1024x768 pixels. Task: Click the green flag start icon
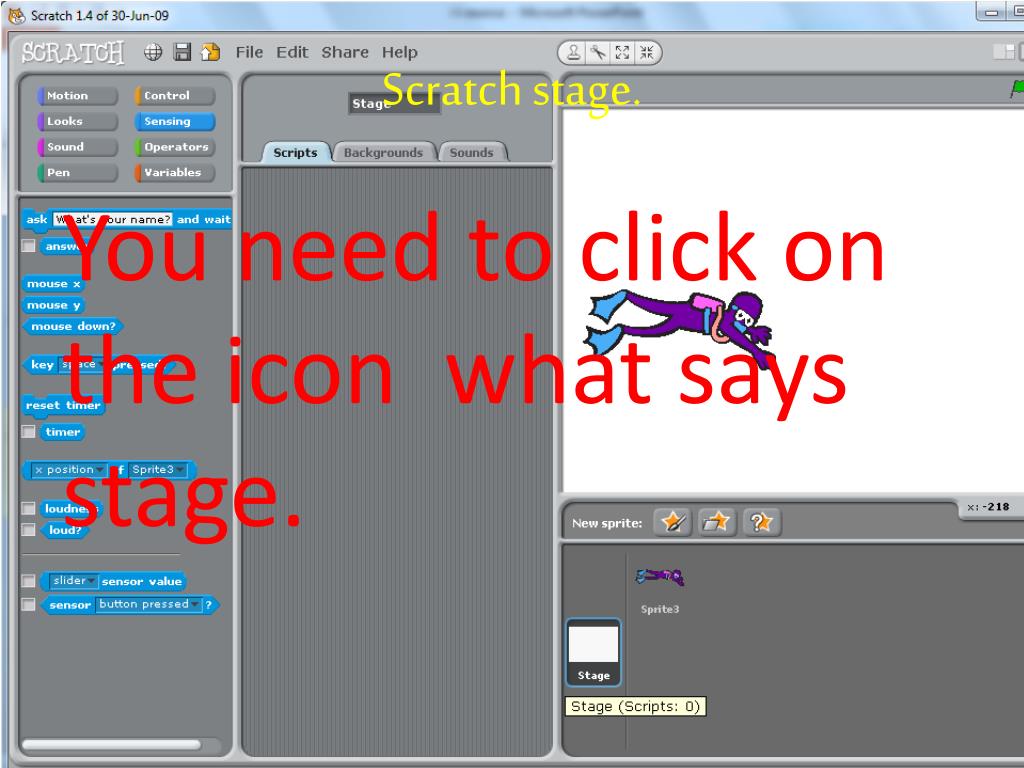(x=1017, y=89)
